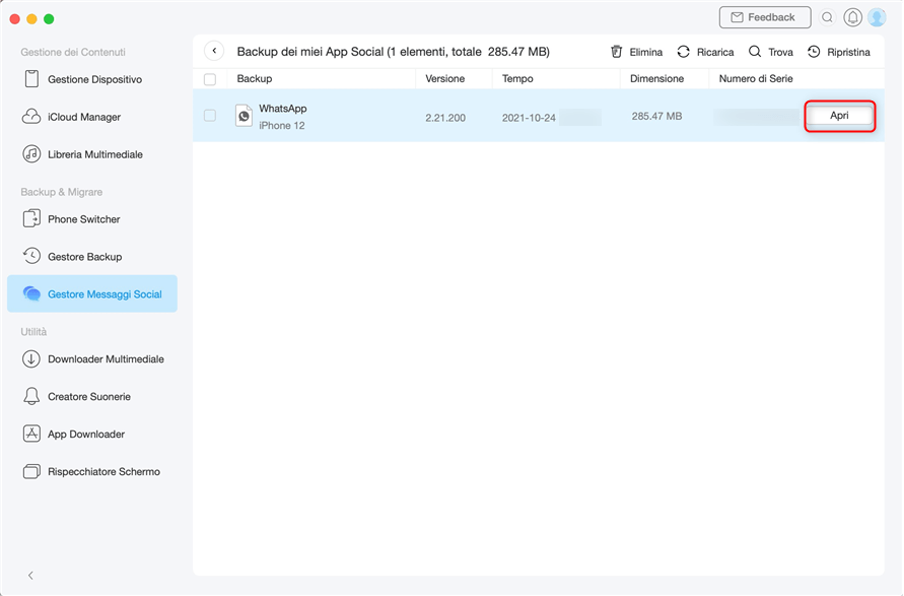
Task: Click Ricarica to refresh backups
Action: (x=705, y=52)
